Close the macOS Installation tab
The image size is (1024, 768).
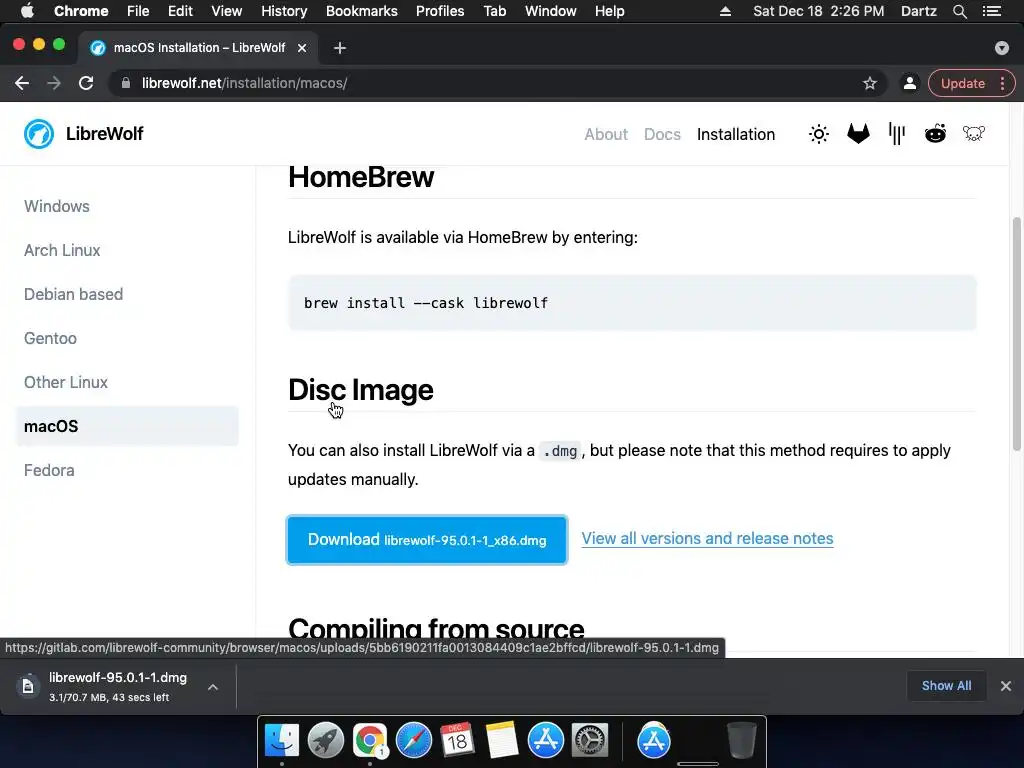[x=302, y=48]
